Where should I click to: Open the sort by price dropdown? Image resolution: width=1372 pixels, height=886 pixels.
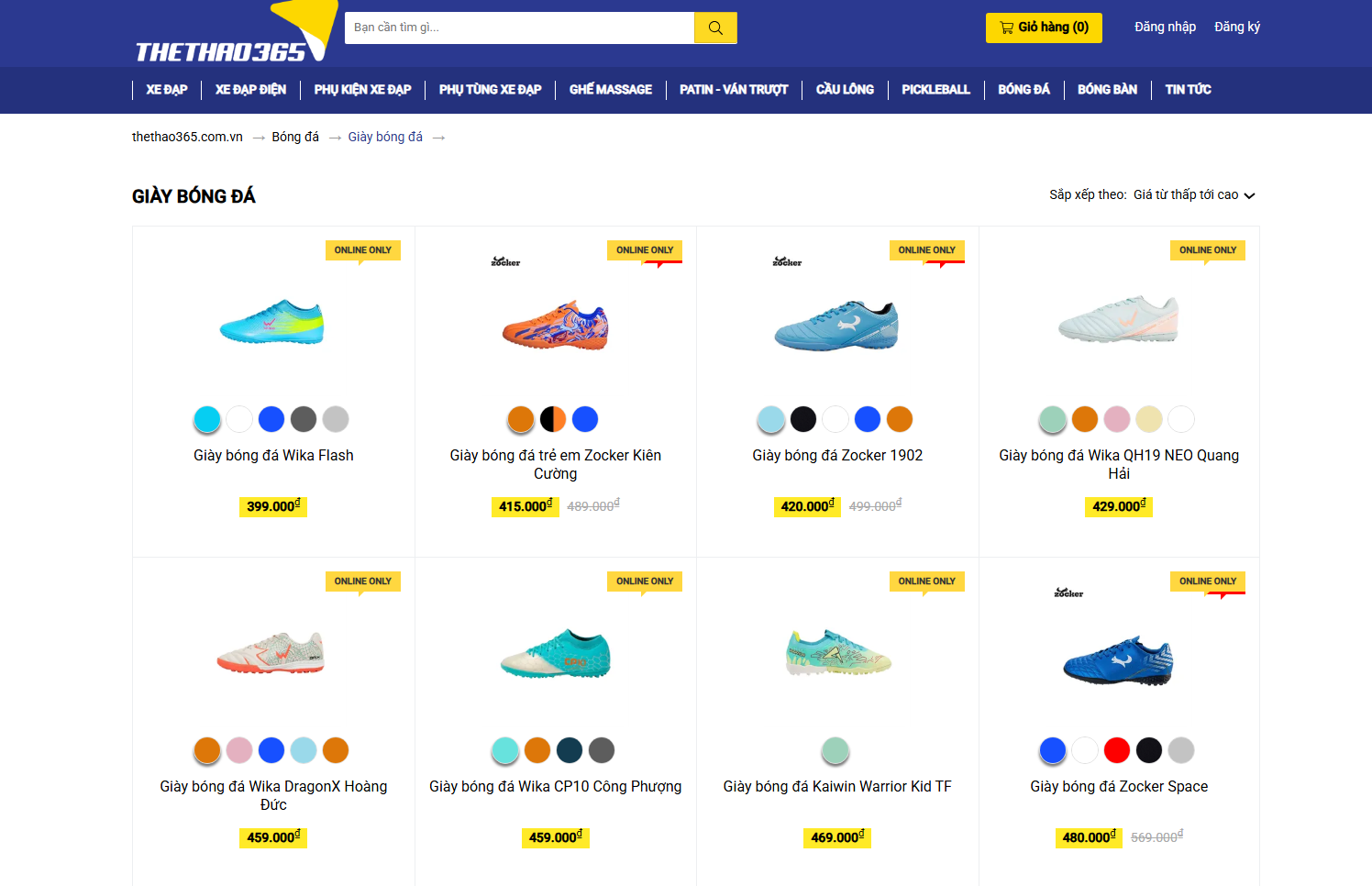(x=1193, y=195)
